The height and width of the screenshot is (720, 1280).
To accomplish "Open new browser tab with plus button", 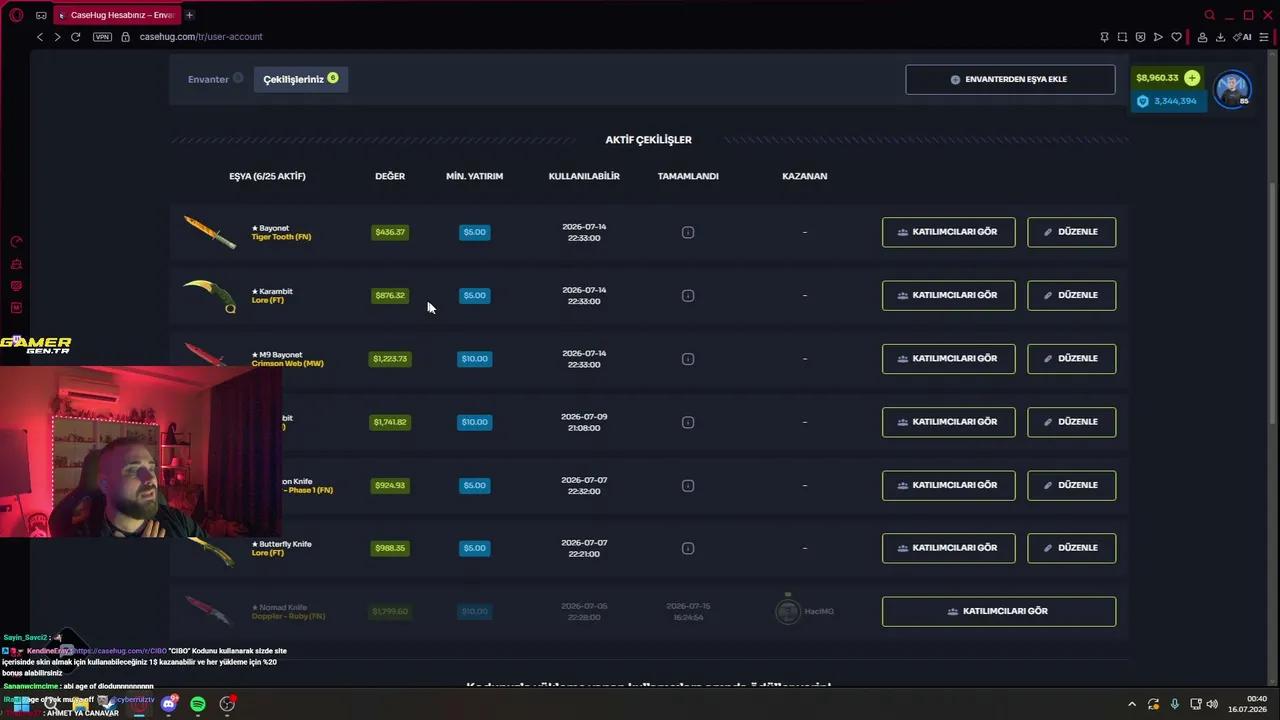I will [189, 15].
